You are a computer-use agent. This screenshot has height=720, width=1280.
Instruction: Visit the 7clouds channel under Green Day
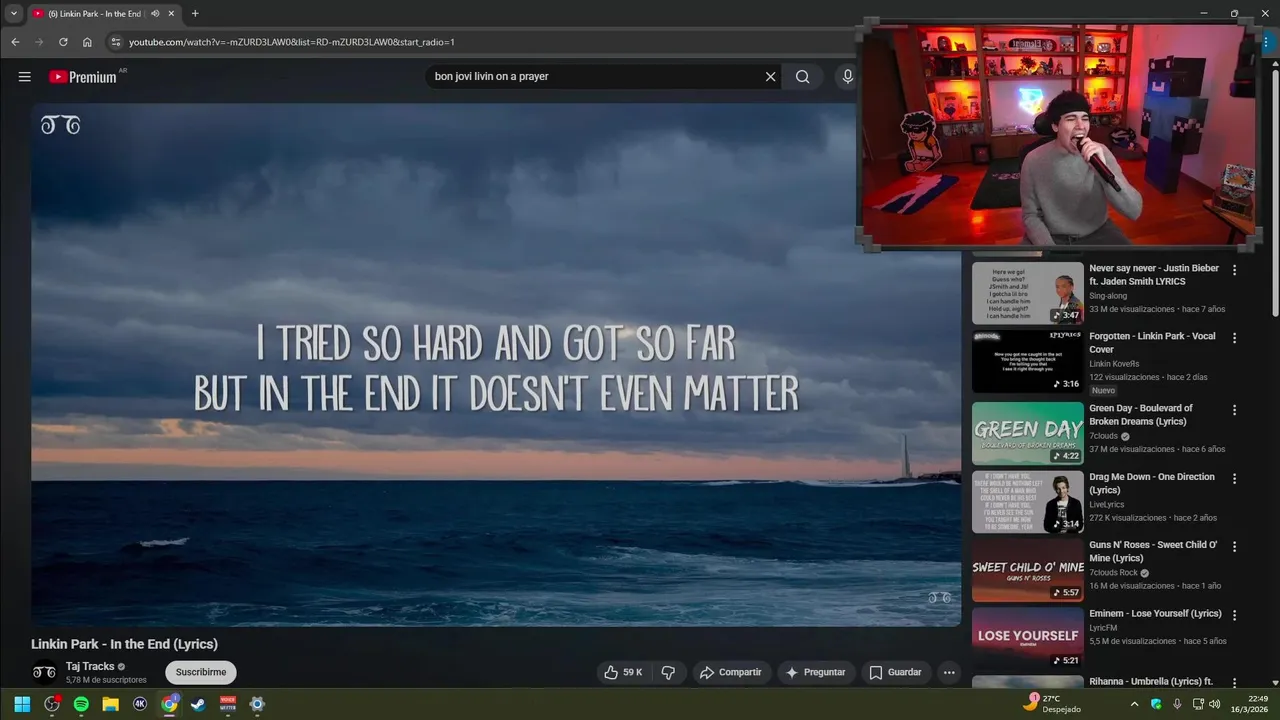coord(1103,436)
